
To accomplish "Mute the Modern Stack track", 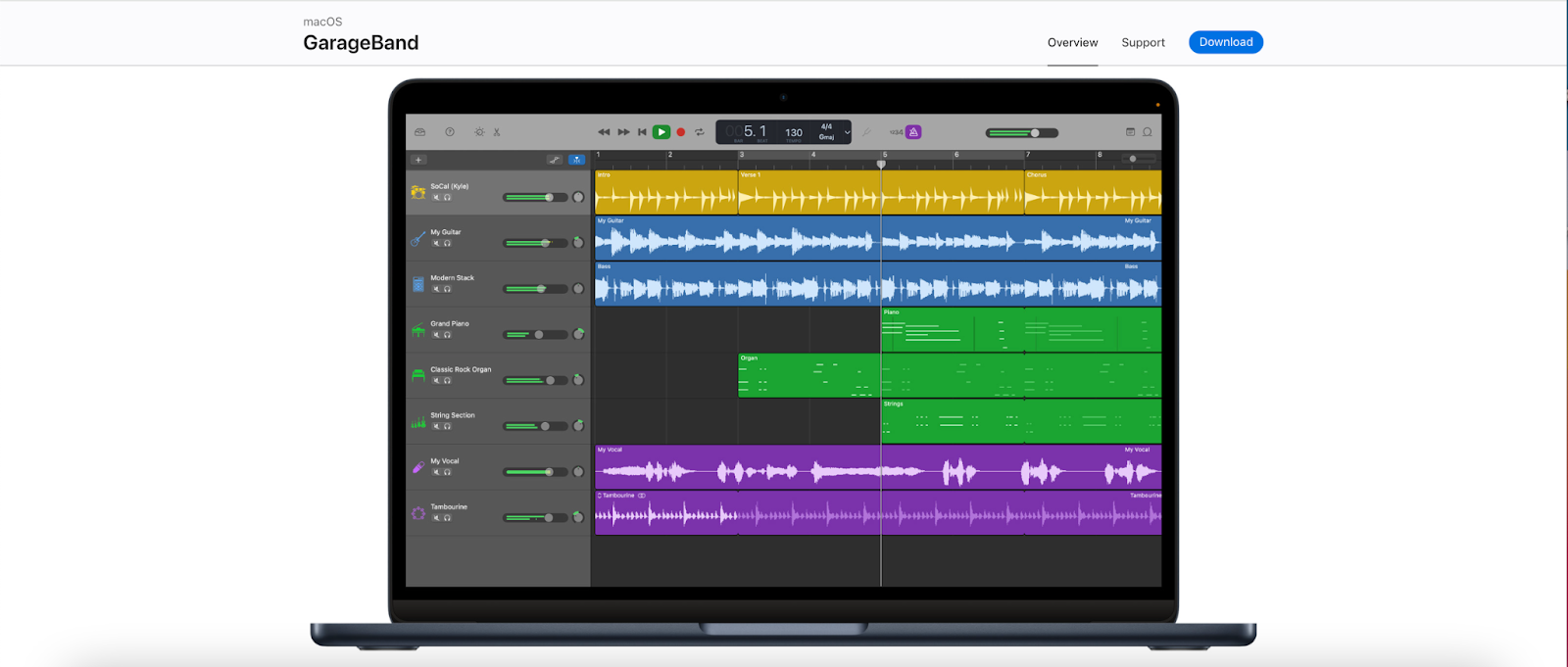I will [436, 289].
